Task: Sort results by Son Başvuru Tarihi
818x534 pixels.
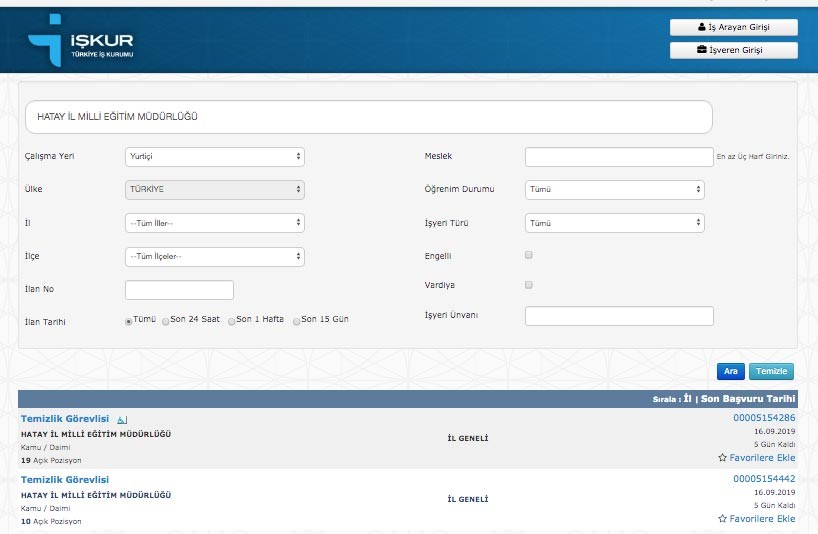Action: coord(749,399)
